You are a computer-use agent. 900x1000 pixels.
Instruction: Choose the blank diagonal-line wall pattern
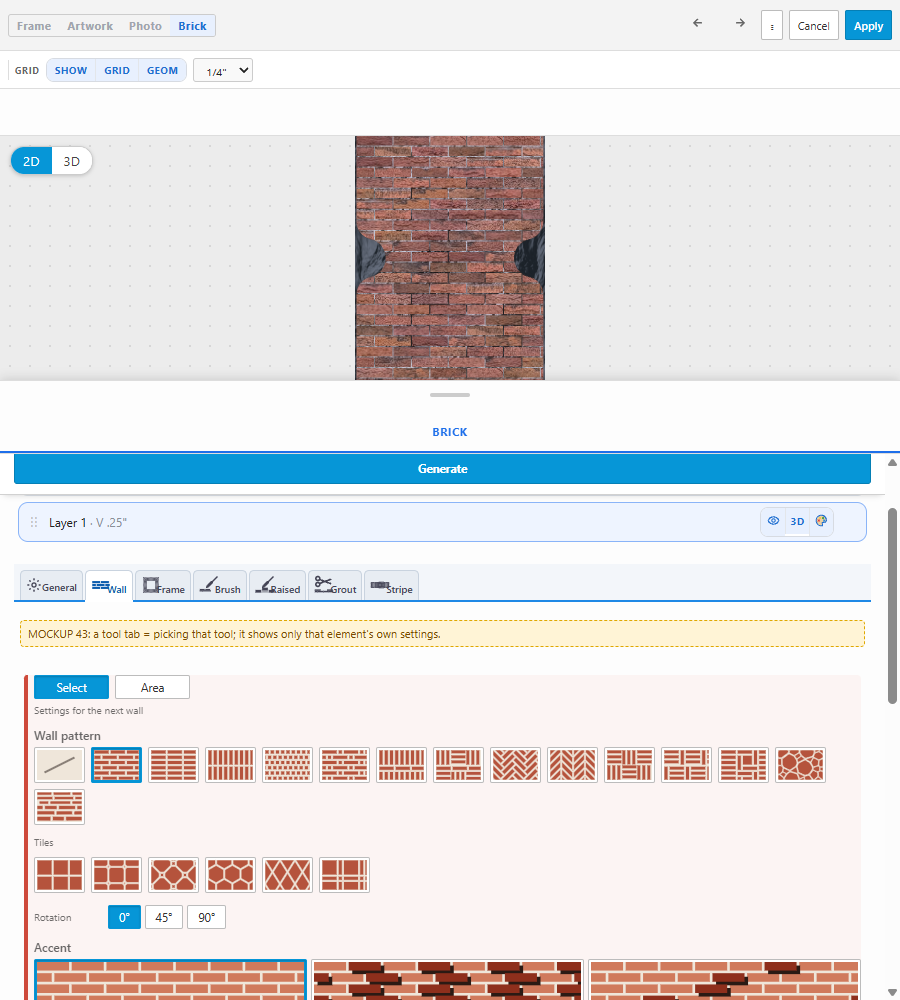[x=59, y=765]
